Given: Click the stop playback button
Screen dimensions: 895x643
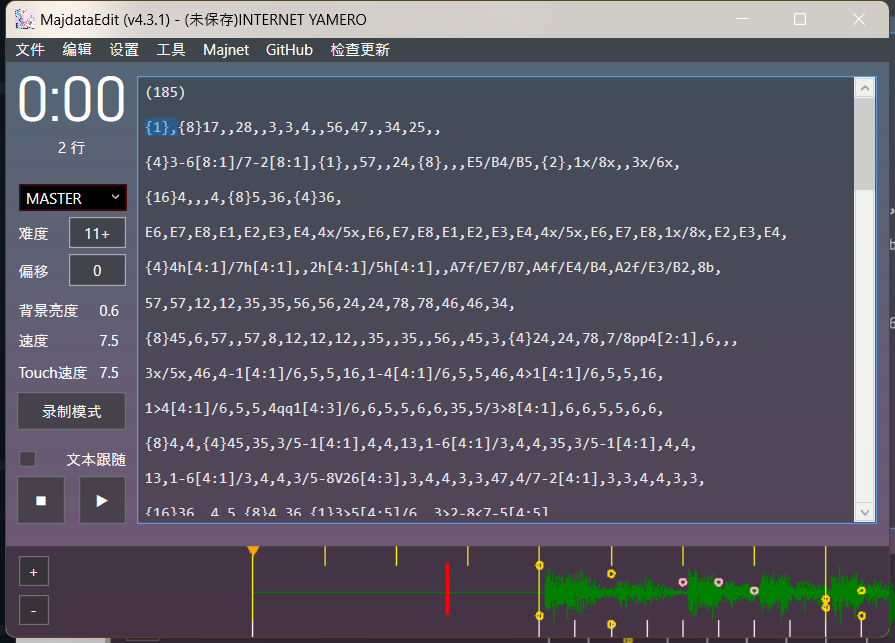Looking at the screenshot, I should click(x=41, y=500).
